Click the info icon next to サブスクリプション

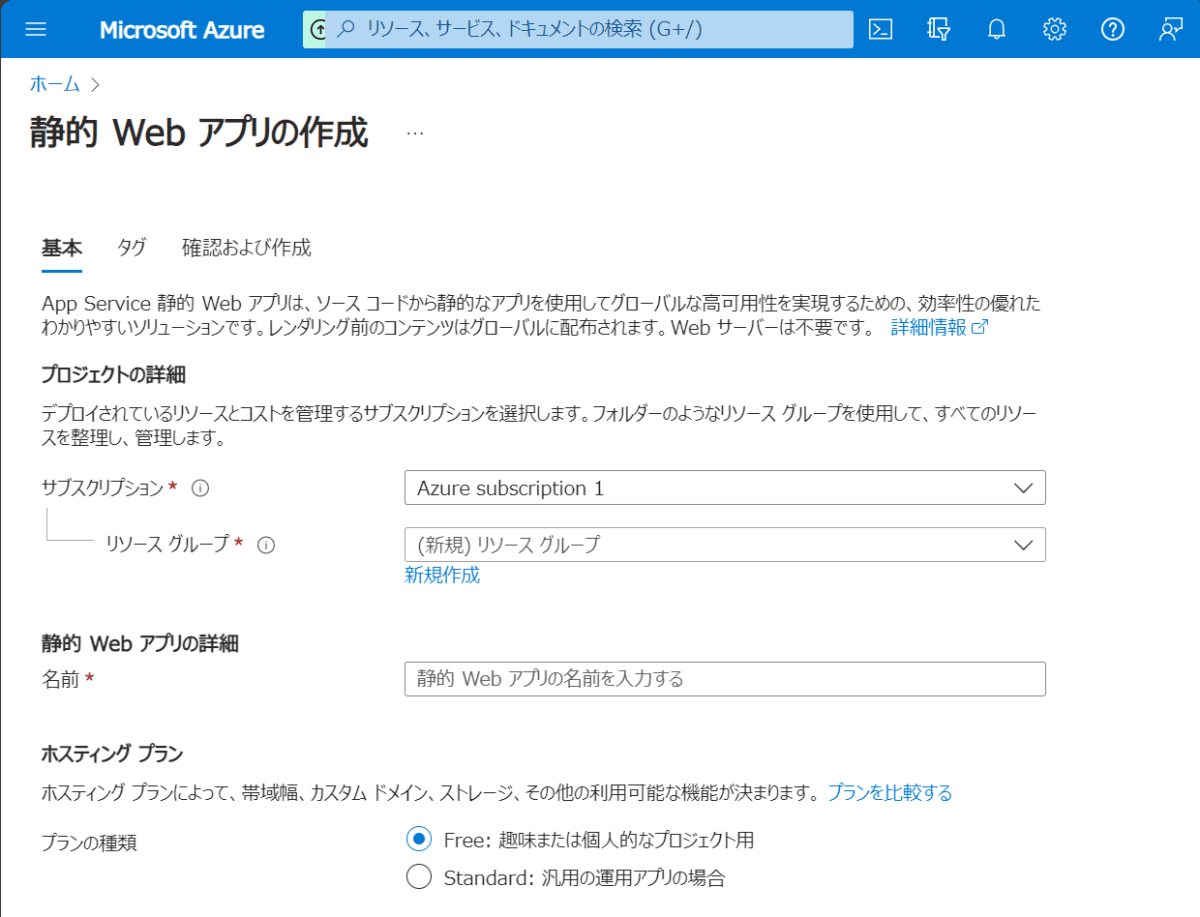[200, 488]
